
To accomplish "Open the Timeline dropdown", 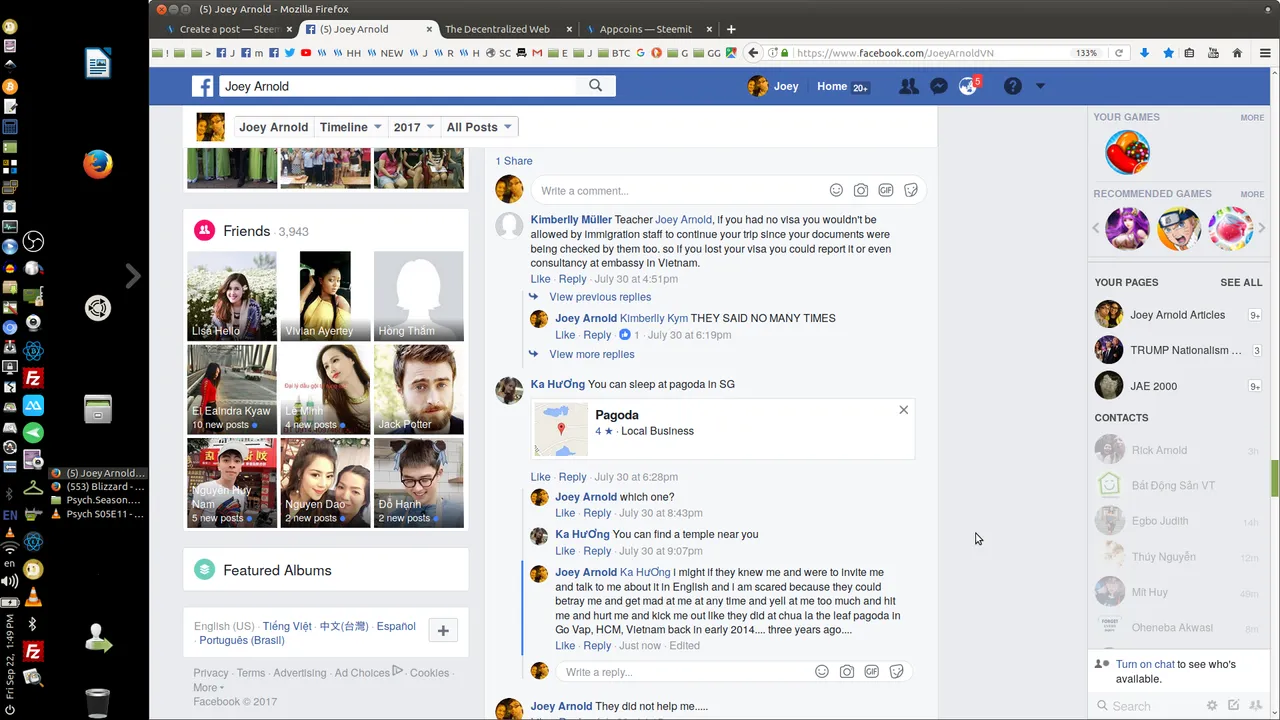I will pos(350,127).
